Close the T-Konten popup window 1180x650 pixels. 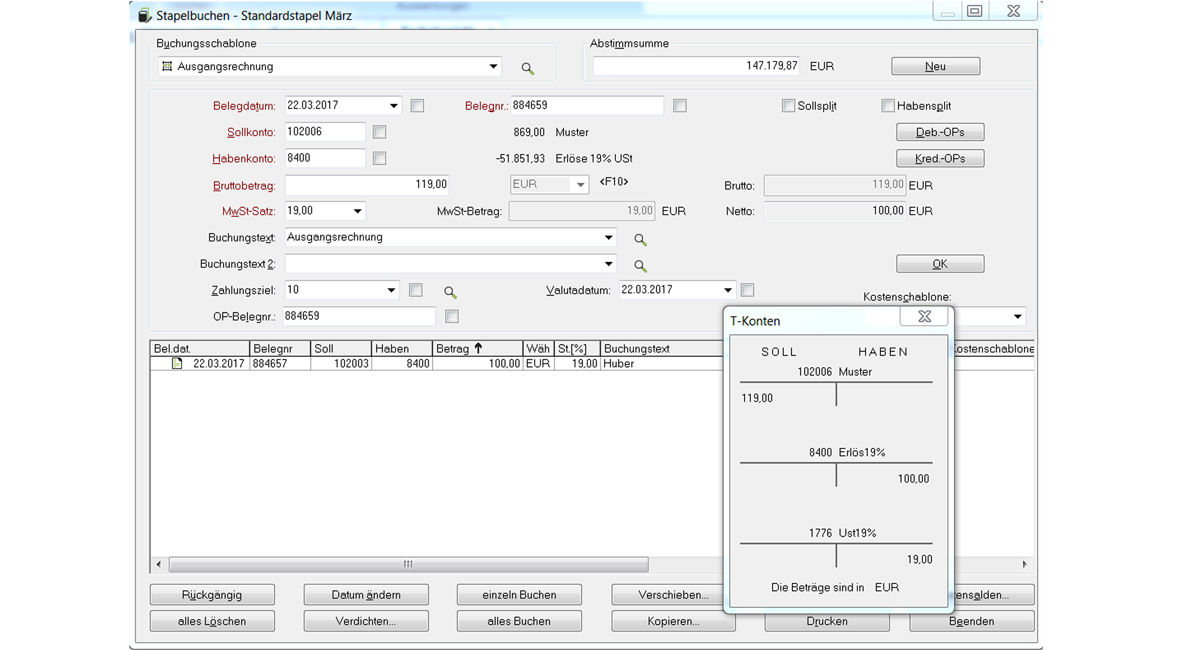pos(924,317)
